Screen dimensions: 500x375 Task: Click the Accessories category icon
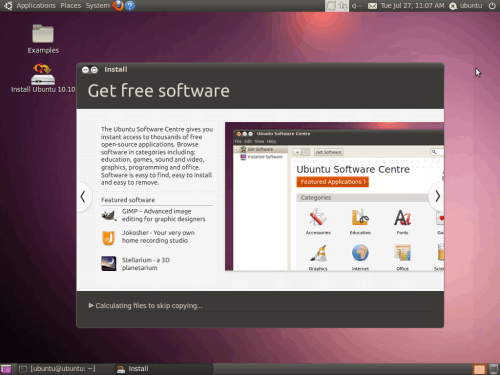pyautogui.click(x=318, y=218)
